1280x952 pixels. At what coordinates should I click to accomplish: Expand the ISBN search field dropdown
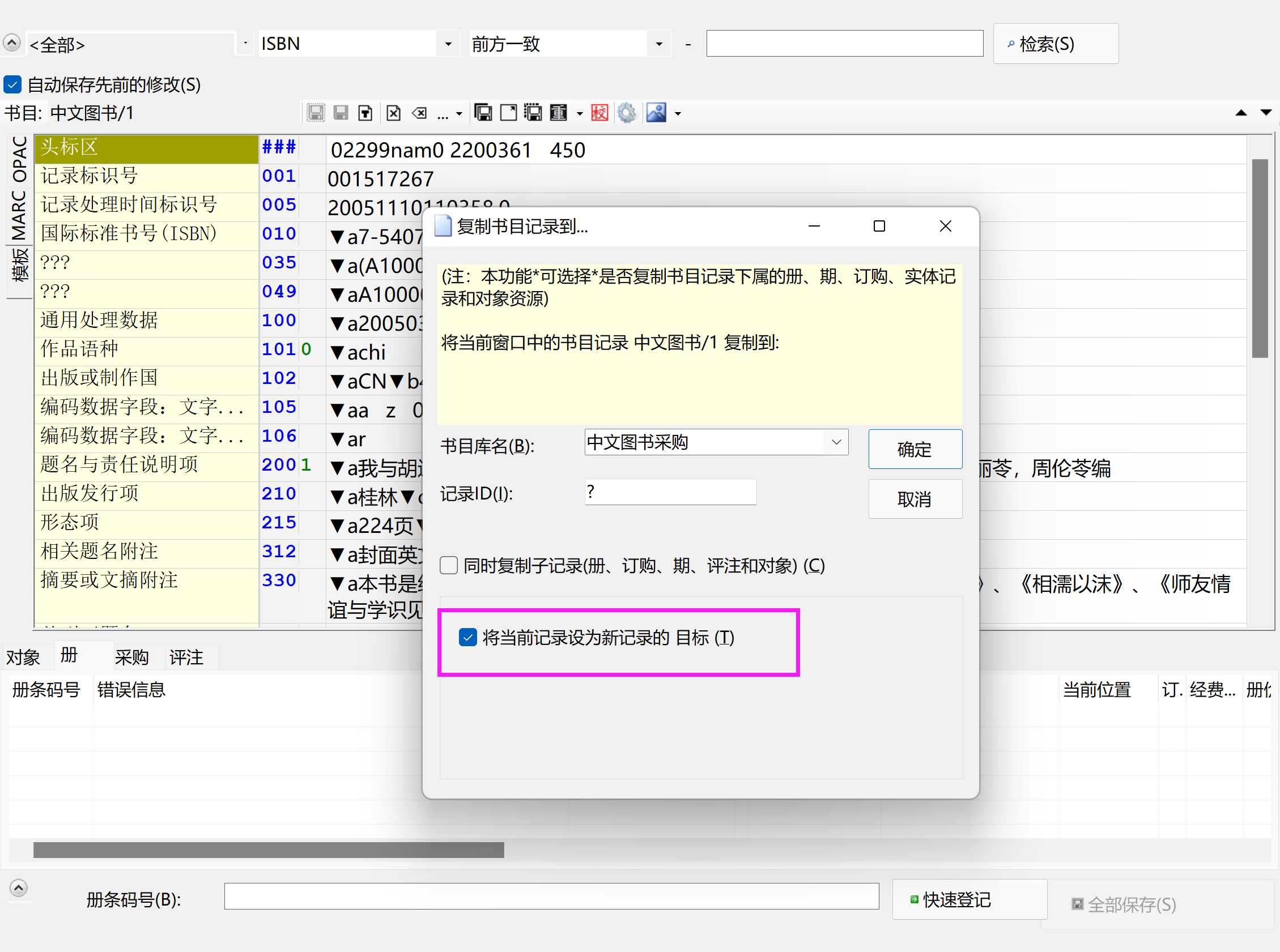(448, 44)
